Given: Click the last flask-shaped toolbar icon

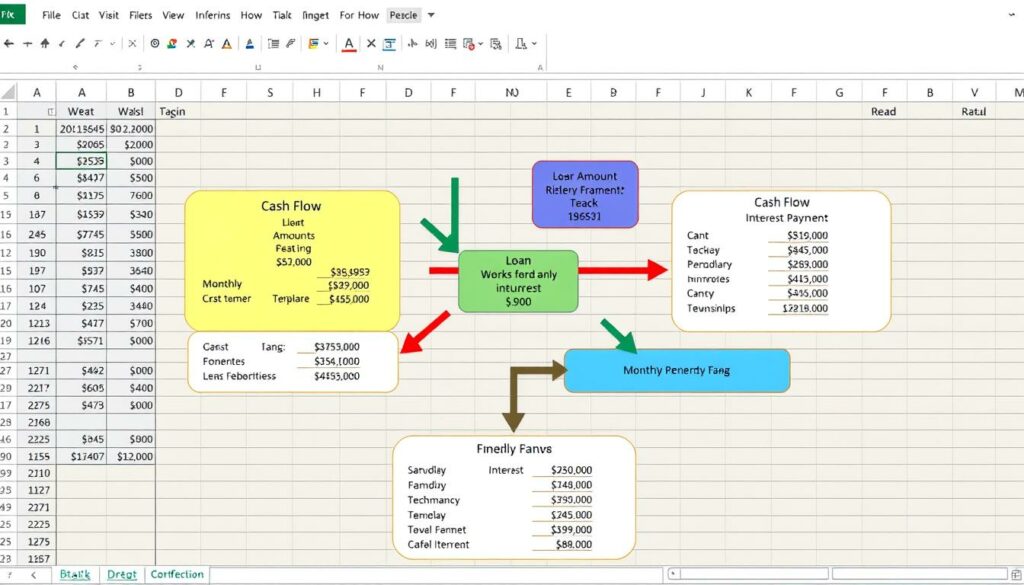Looking at the screenshot, I should click(x=521, y=44).
